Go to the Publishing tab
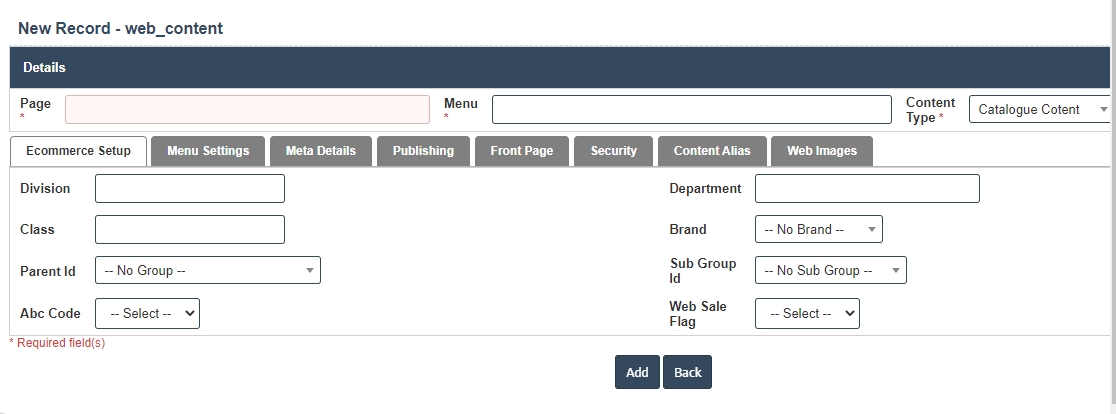The image size is (1116, 414). point(423,151)
